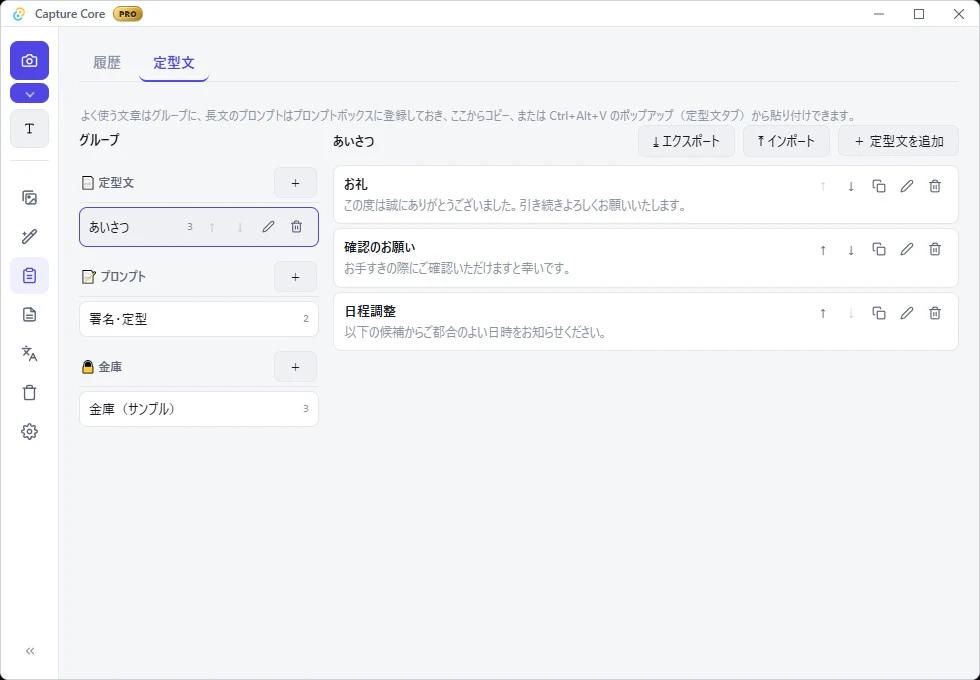Click the インポート button

786,141
